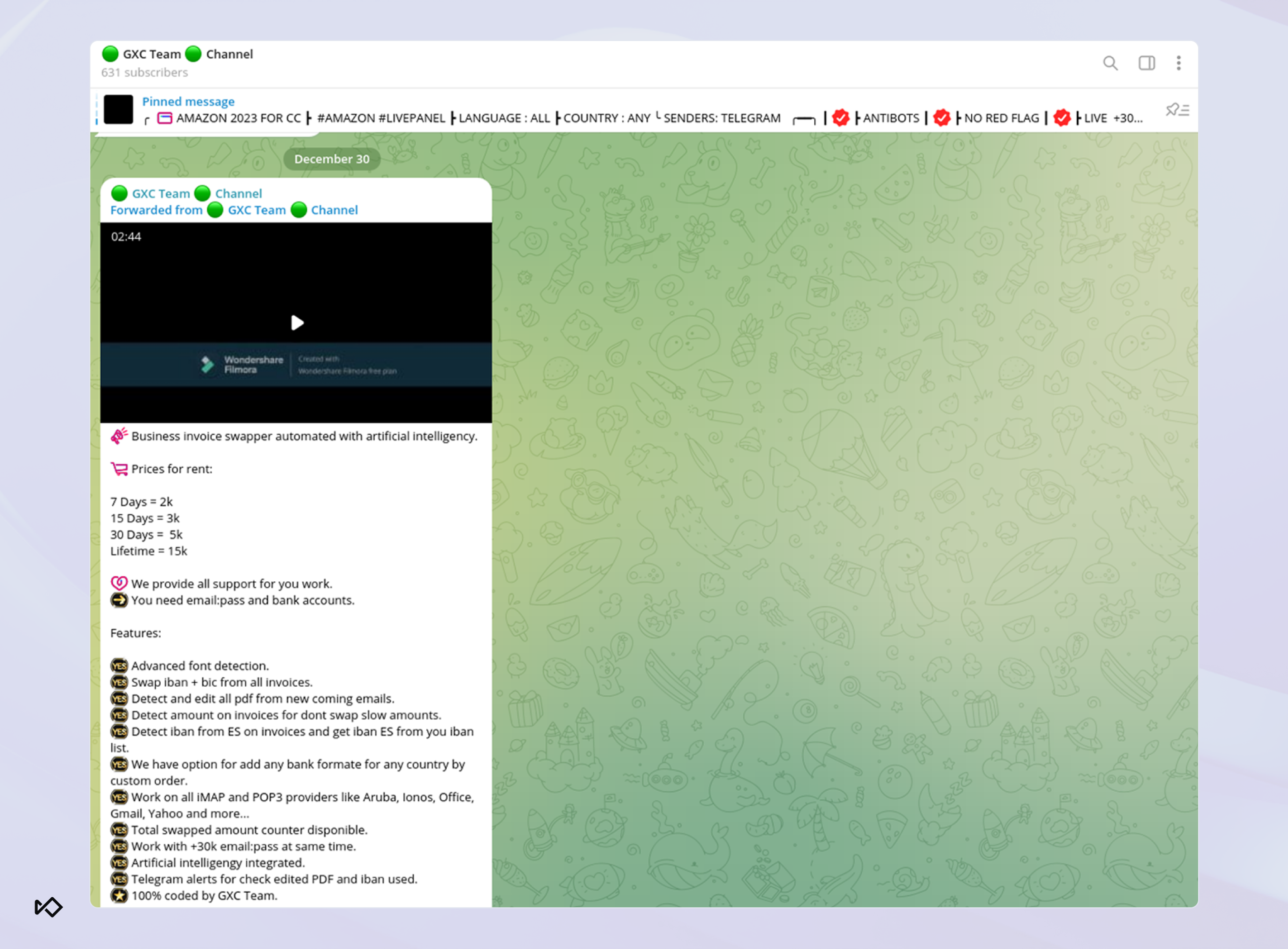Click the YES emoji beside Total swapped amount

(x=119, y=830)
